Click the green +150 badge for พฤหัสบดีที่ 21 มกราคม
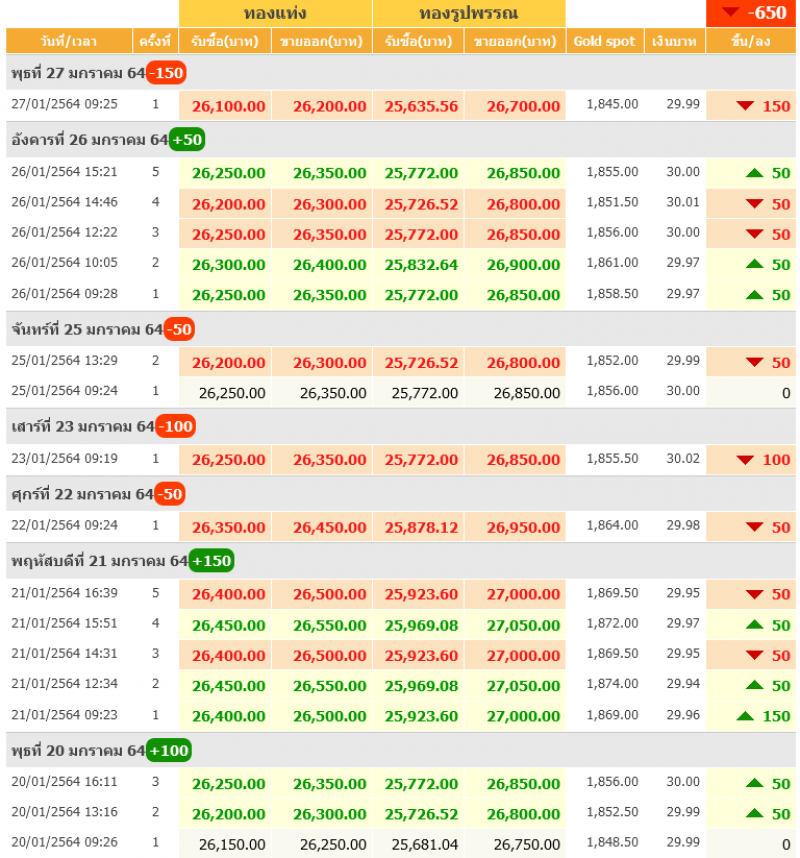Image resolution: width=800 pixels, height=858 pixels. click(x=211, y=561)
